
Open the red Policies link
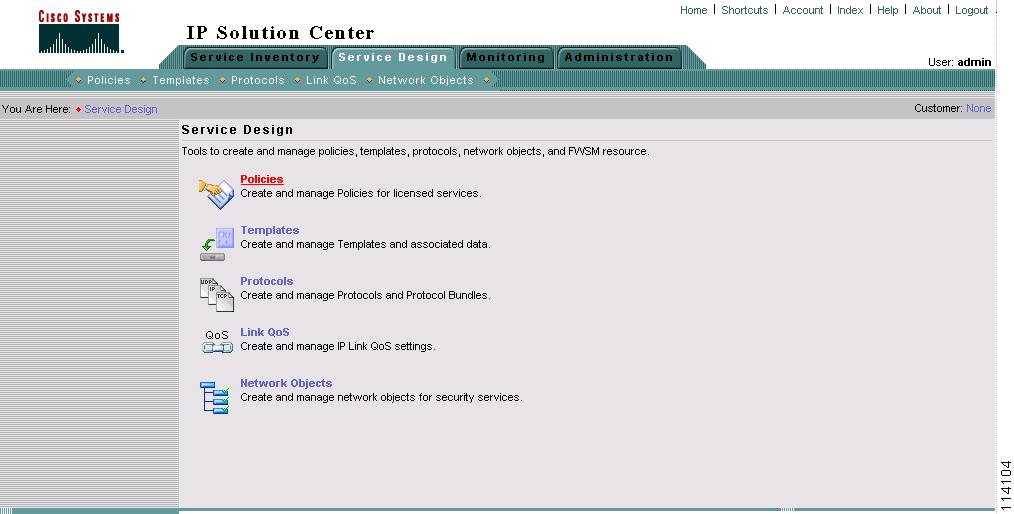click(262, 179)
